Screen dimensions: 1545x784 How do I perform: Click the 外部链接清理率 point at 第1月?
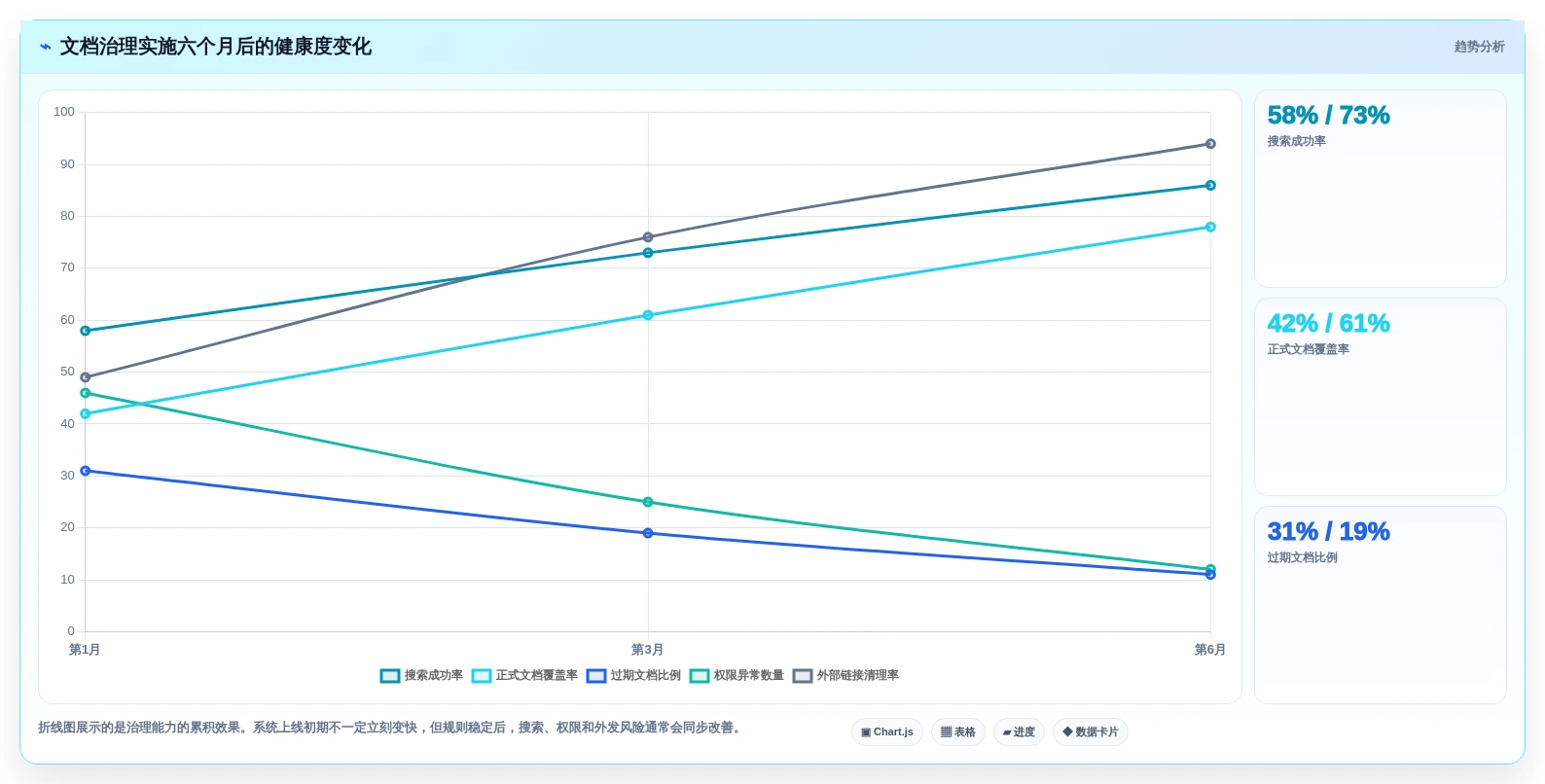tap(86, 377)
